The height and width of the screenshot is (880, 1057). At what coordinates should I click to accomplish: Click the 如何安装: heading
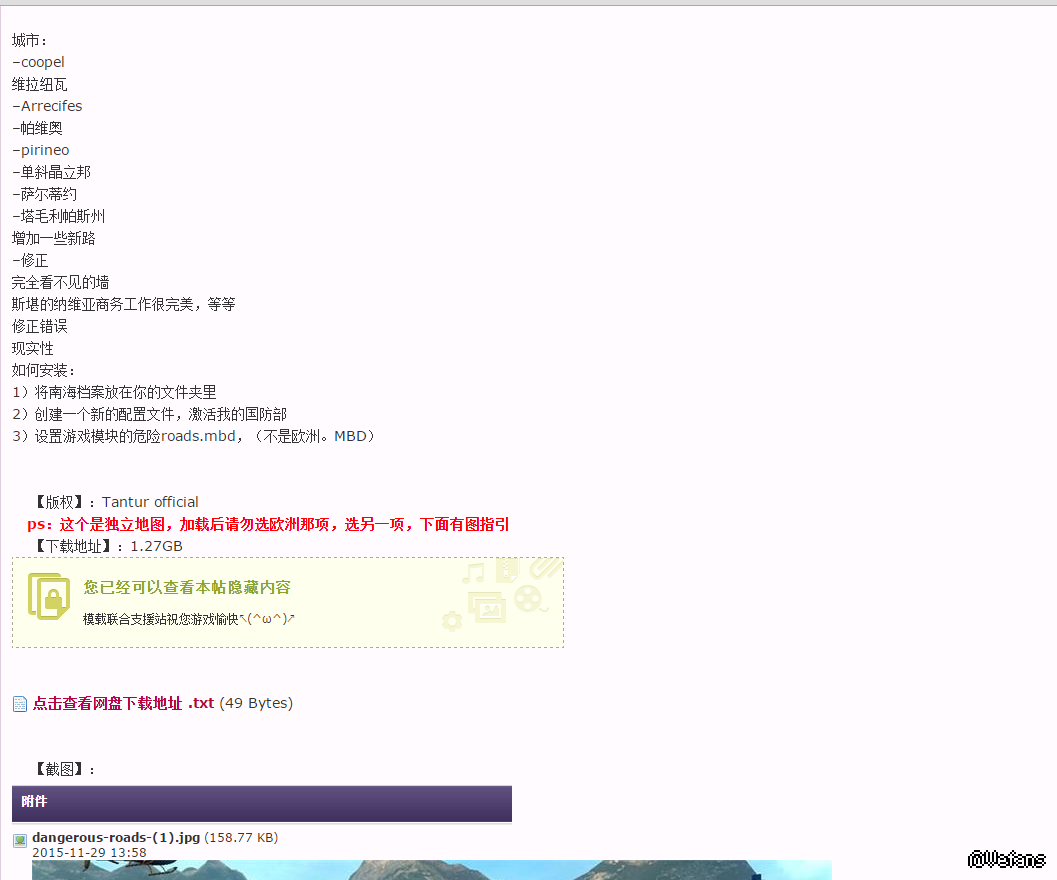44,370
